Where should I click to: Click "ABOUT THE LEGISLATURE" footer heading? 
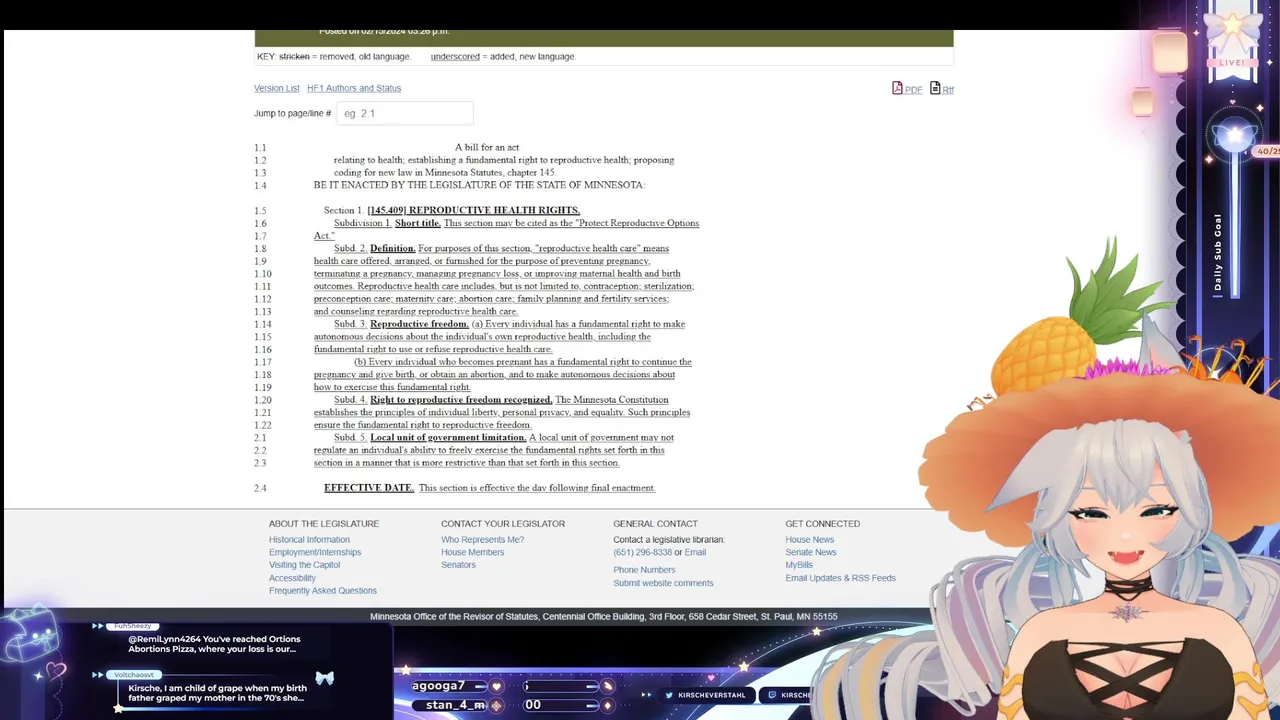tap(324, 524)
